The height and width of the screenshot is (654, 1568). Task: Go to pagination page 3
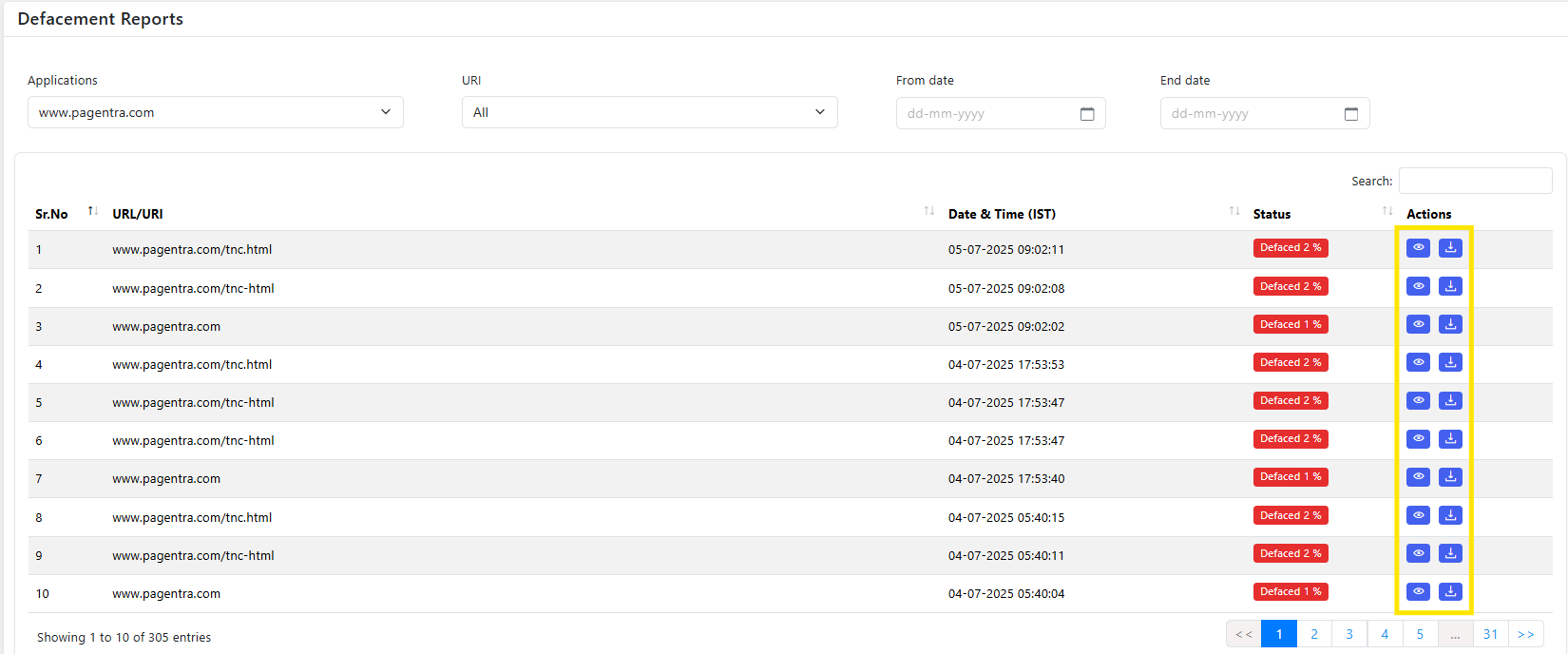(x=1349, y=634)
